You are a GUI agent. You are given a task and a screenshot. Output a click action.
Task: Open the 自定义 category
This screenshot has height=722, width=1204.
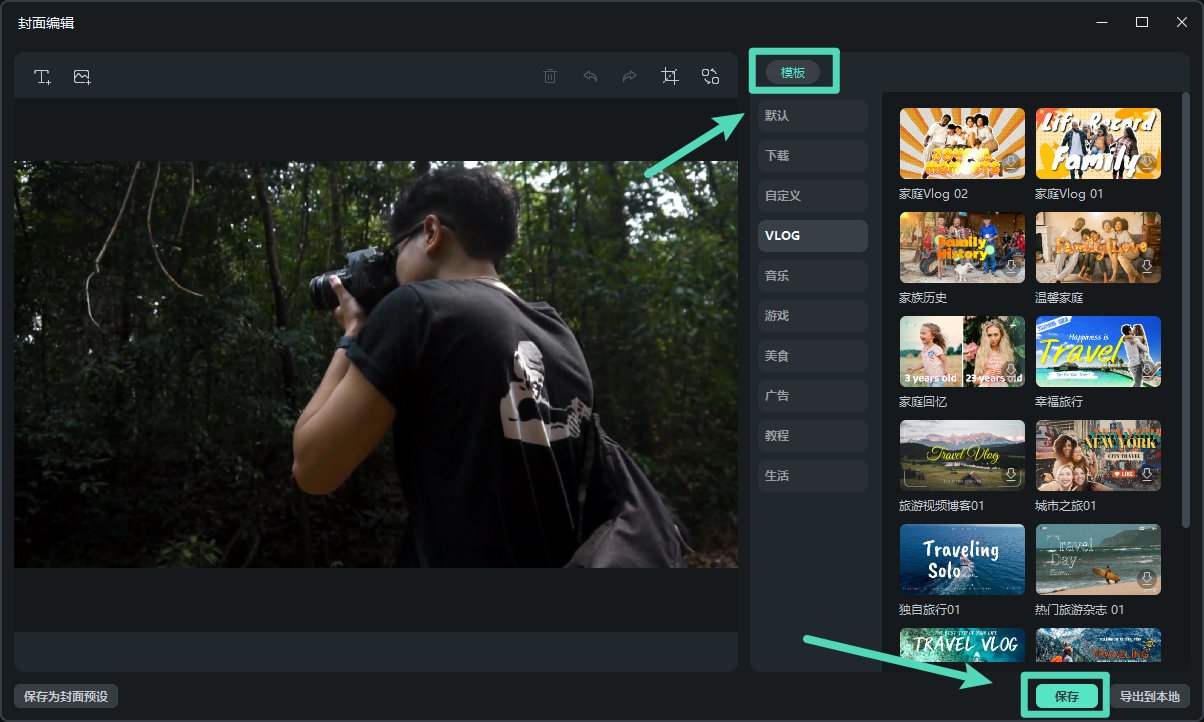812,196
